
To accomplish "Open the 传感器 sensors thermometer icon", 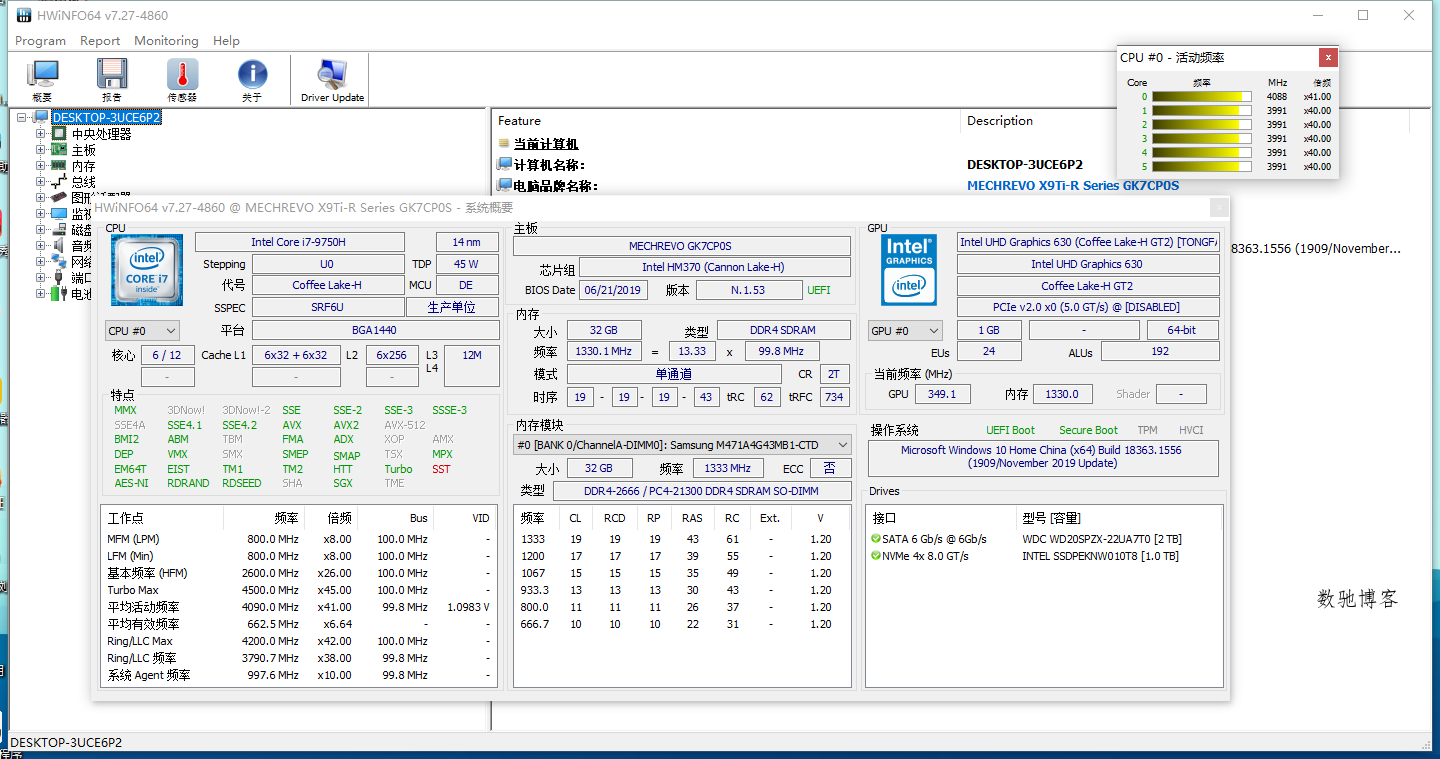I will [x=182, y=75].
